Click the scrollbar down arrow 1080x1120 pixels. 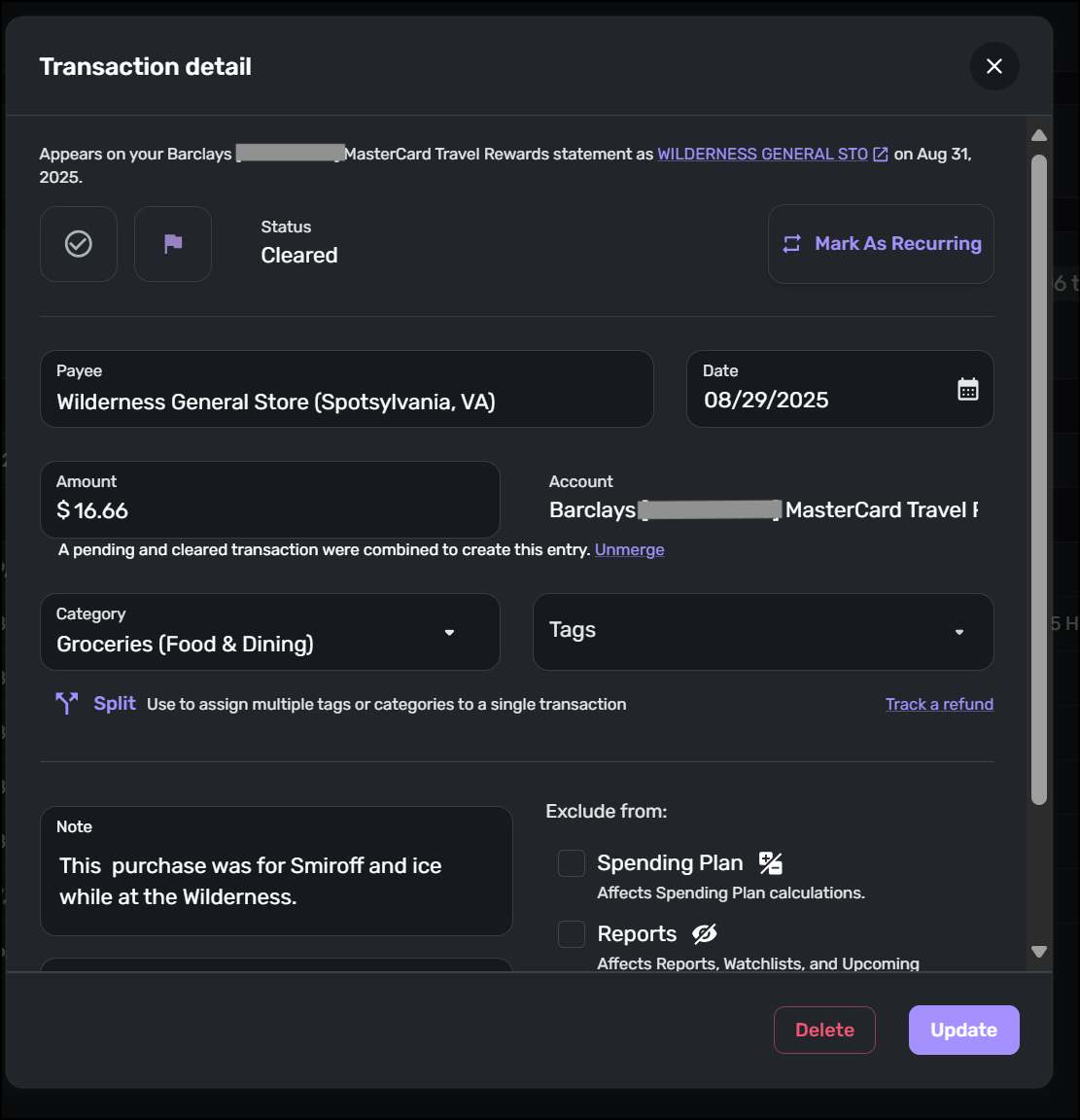pos(1039,952)
